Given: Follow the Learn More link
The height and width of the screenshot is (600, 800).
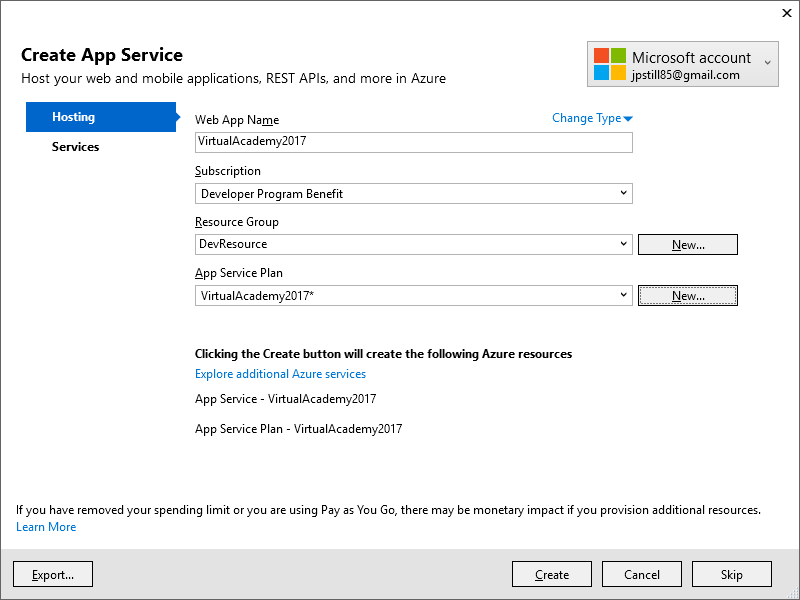Looking at the screenshot, I should pos(46,527).
